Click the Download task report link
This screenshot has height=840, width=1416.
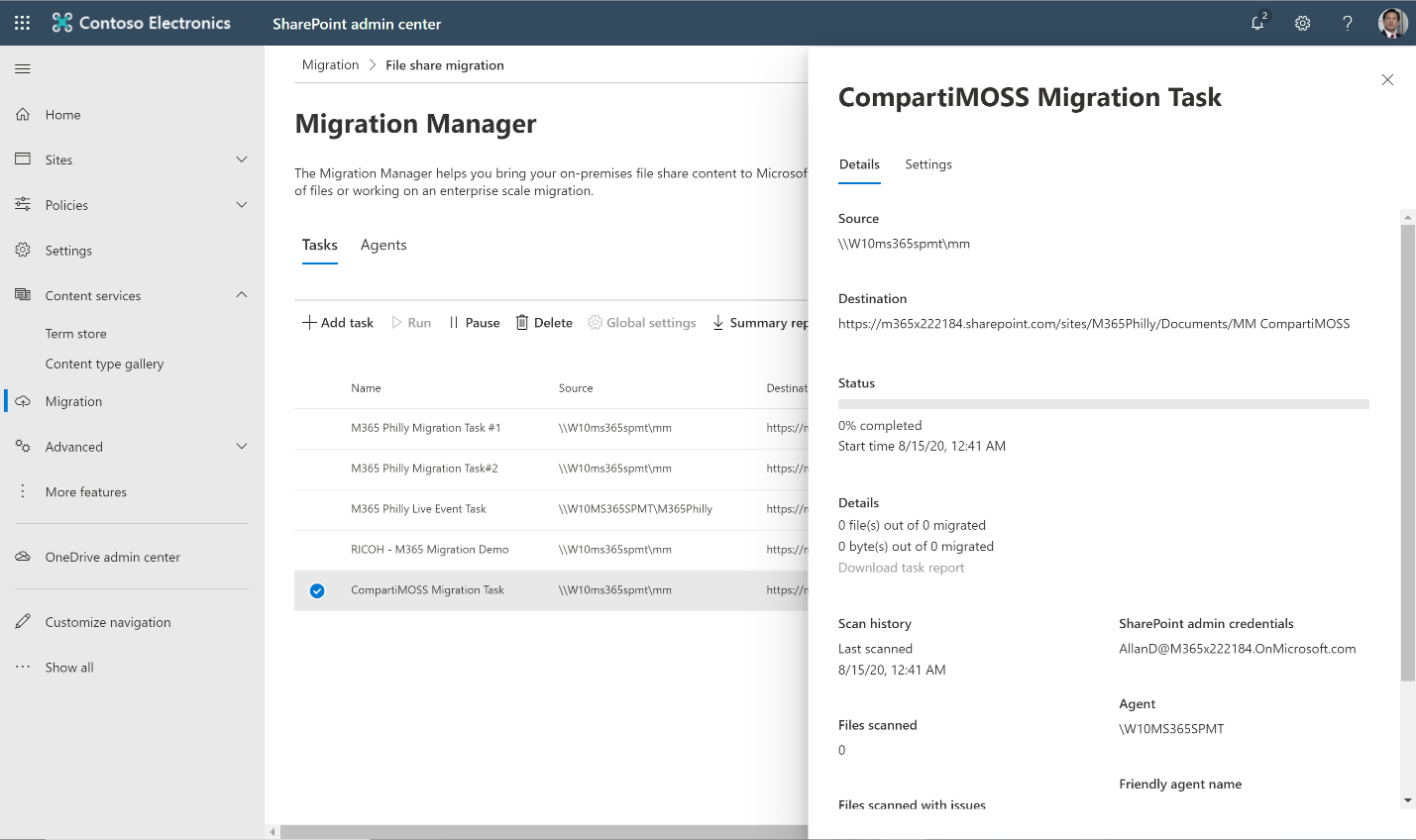click(901, 567)
